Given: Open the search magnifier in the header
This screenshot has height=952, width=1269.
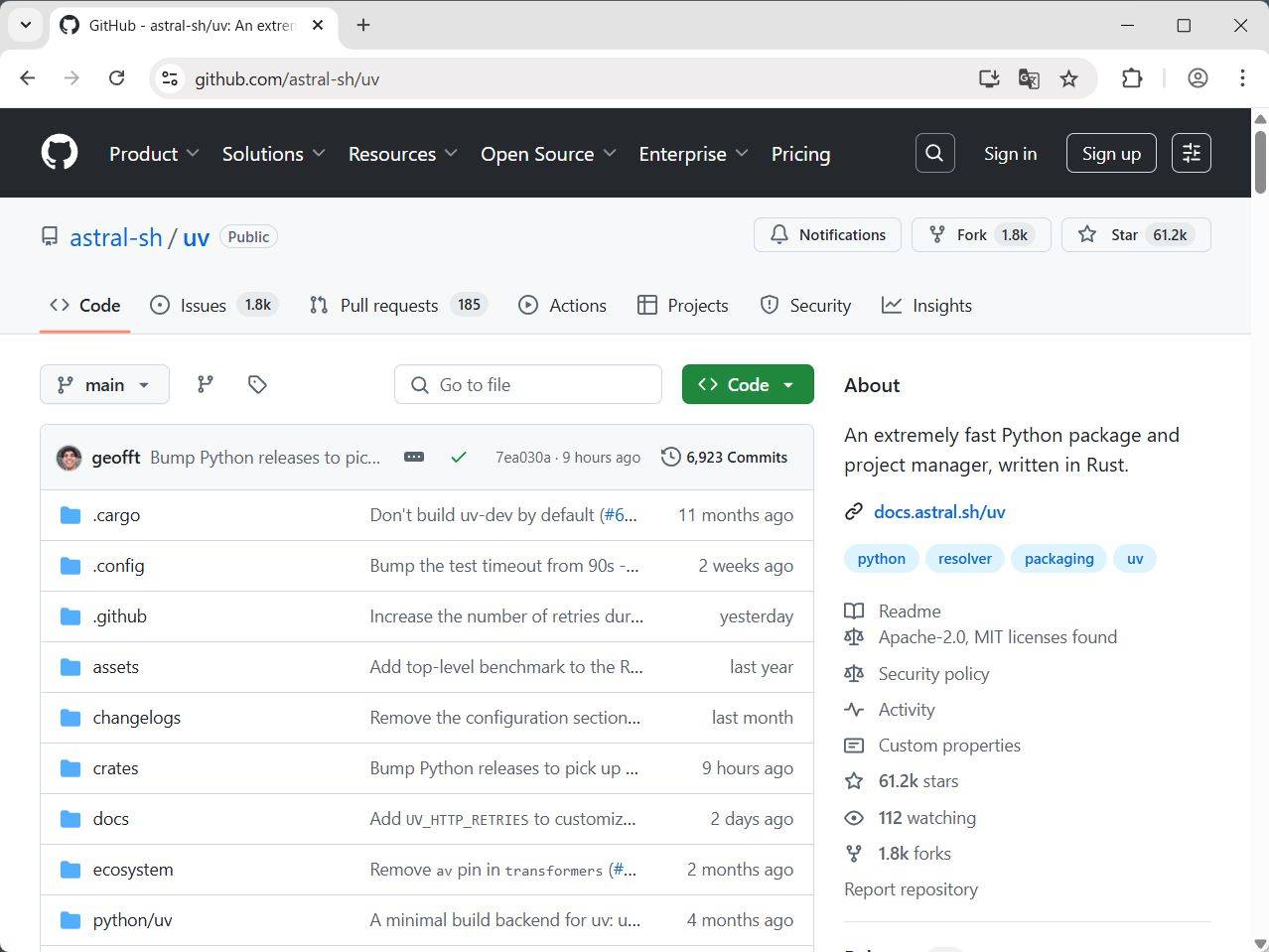Looking at the screenshot, I should coord(934,153).
